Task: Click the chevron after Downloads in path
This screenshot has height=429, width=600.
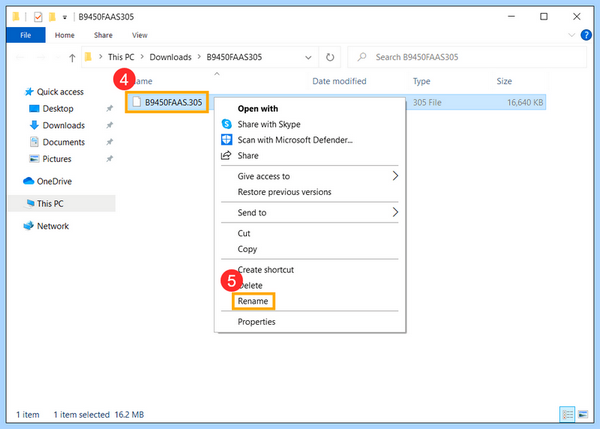Action: (199, 57)
